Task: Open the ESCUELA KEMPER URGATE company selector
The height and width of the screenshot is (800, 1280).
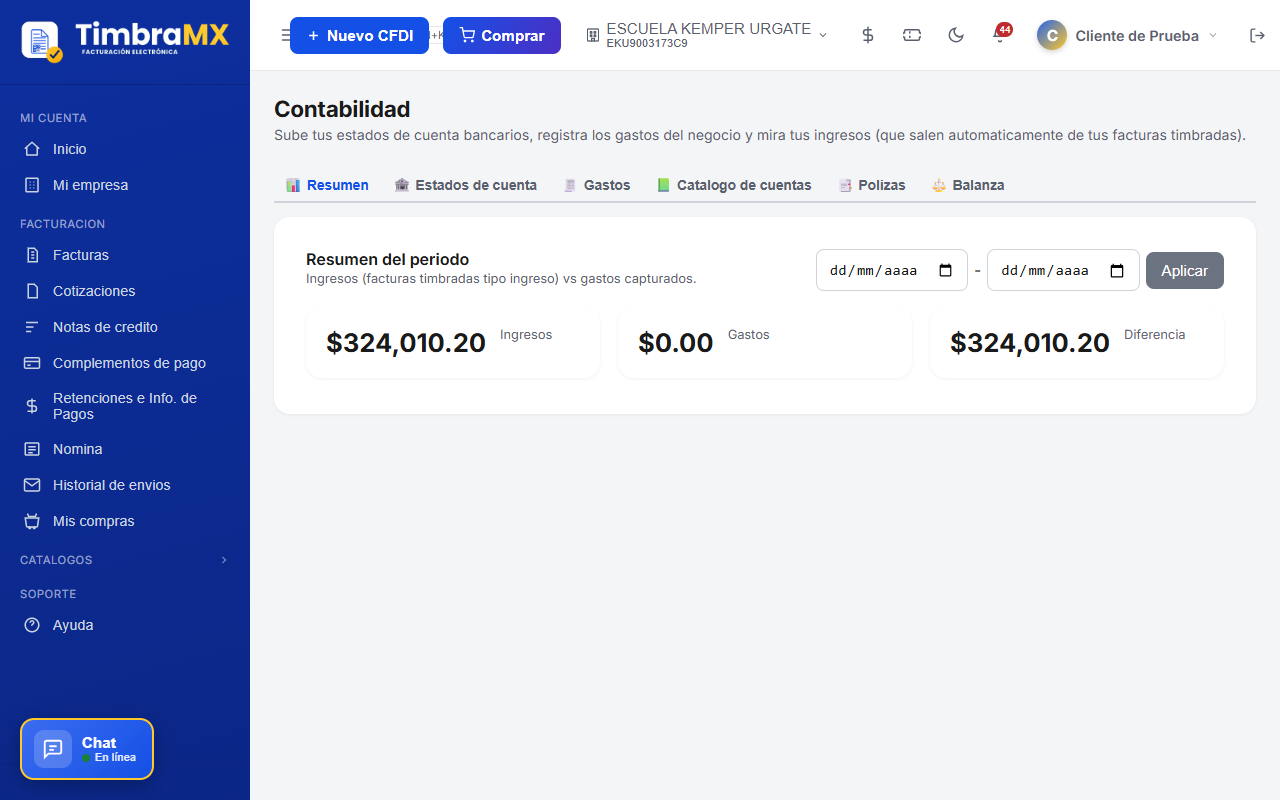Action: (707, 35)
